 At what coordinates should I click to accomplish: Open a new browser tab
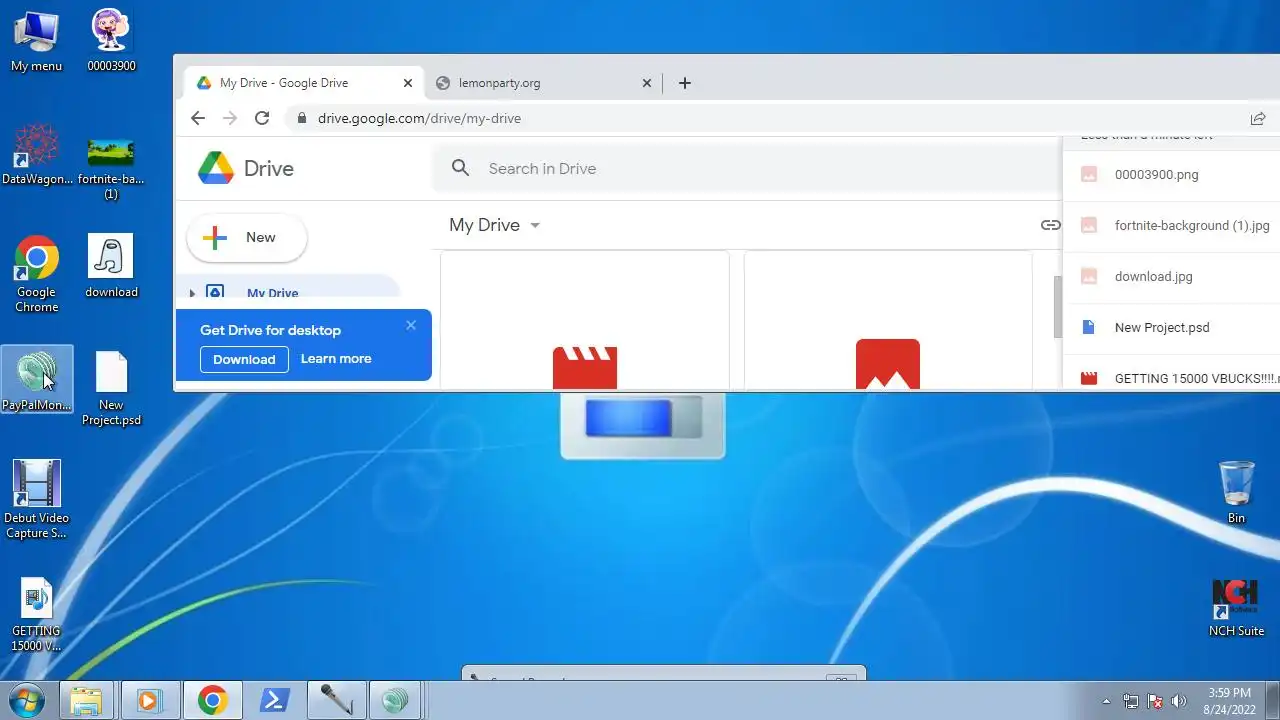685,83
